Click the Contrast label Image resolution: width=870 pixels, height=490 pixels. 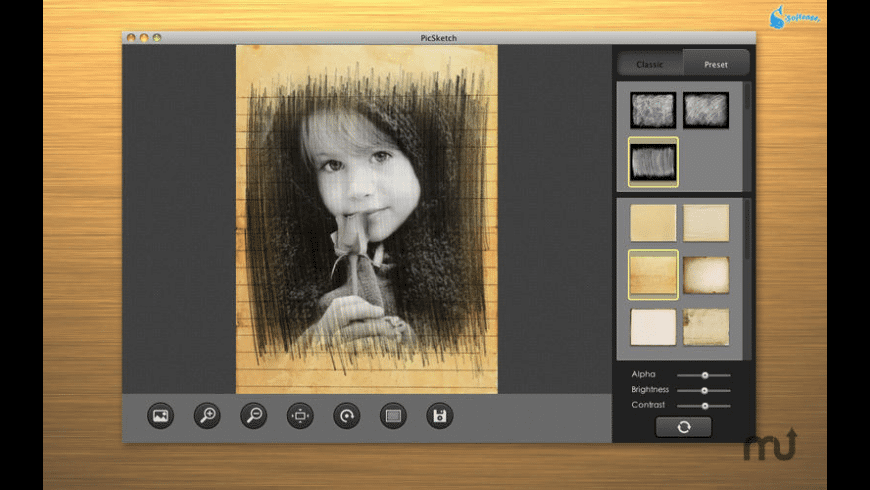[x=648, y=405]
